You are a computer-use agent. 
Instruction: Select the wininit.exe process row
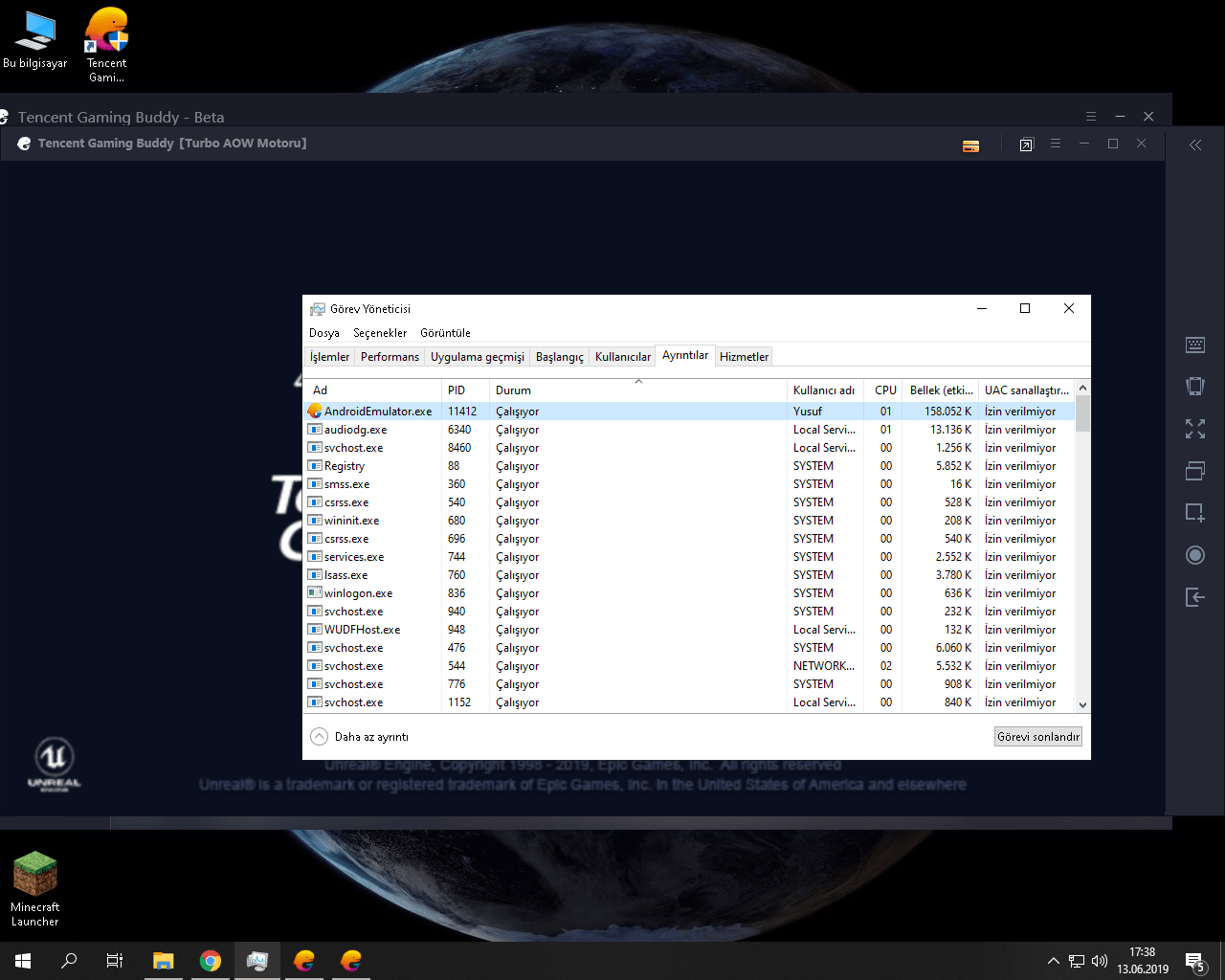coord(690,521)
